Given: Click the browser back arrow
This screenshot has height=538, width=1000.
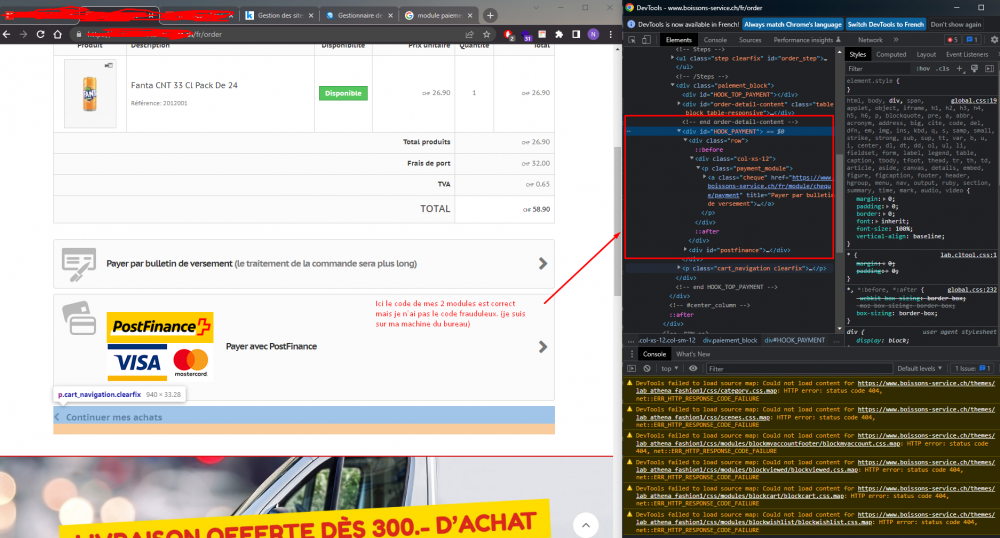Looking at the screenshot, I should 6,34.
